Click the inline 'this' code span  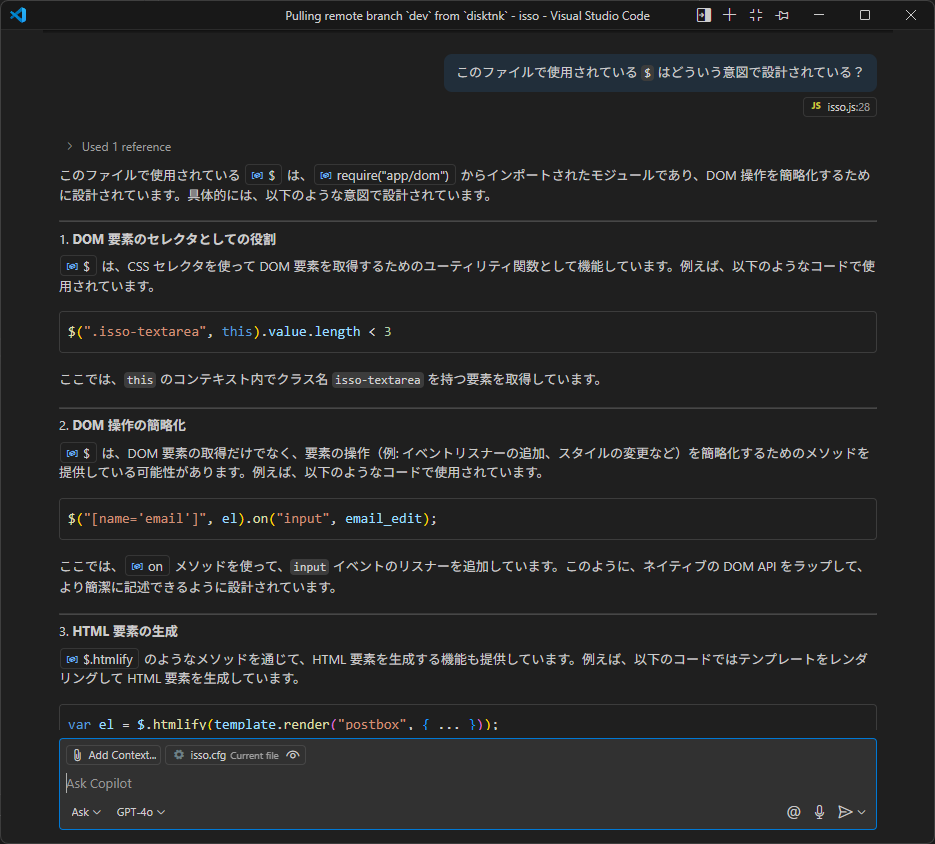tap(140, 380)
